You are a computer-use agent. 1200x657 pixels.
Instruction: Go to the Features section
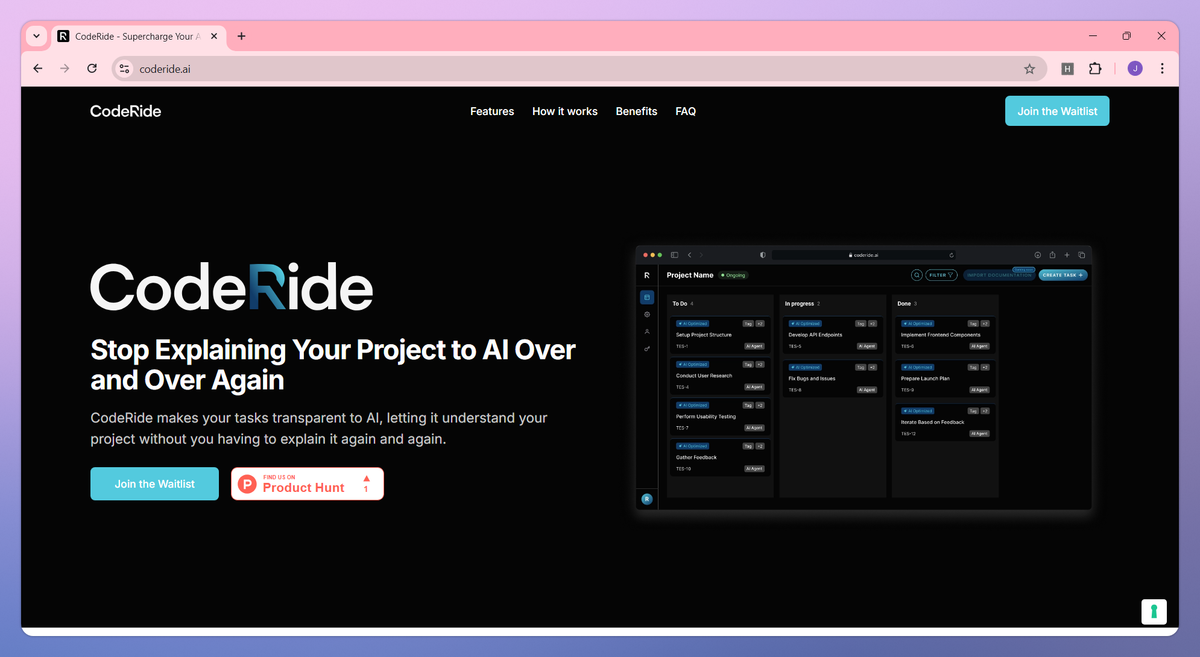tap(492, 111)
